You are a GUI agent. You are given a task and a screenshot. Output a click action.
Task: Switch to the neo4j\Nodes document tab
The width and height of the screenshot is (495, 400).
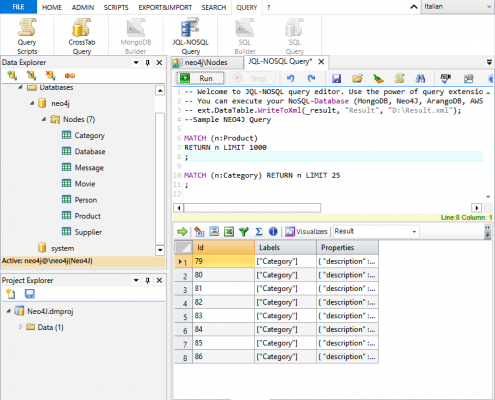208,62
